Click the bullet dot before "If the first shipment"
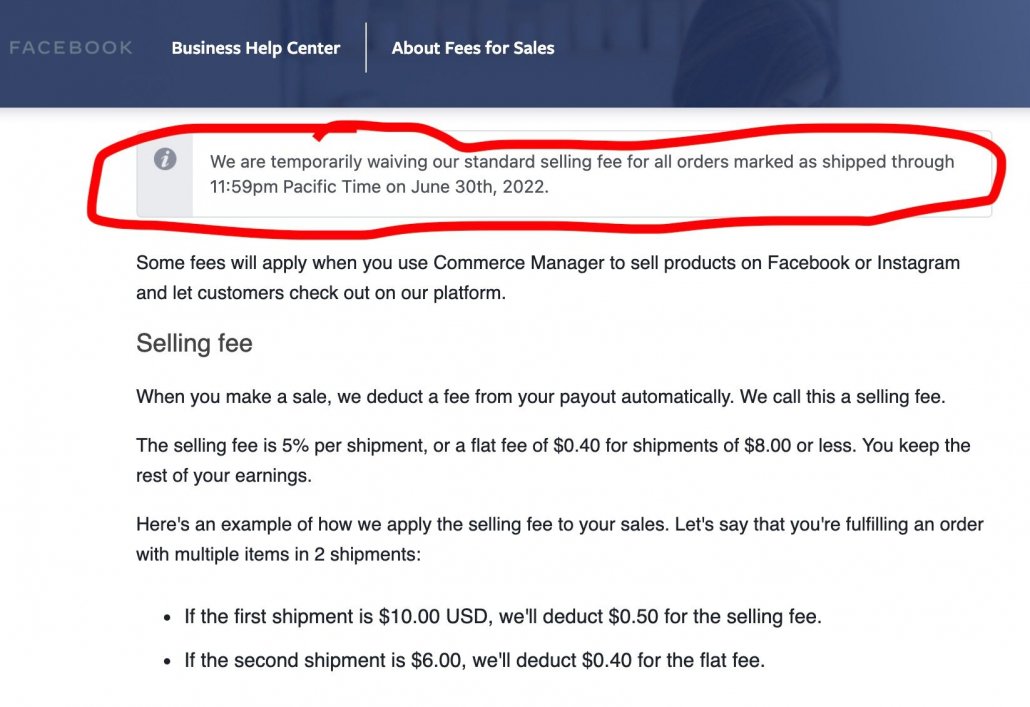 [168, 617]
